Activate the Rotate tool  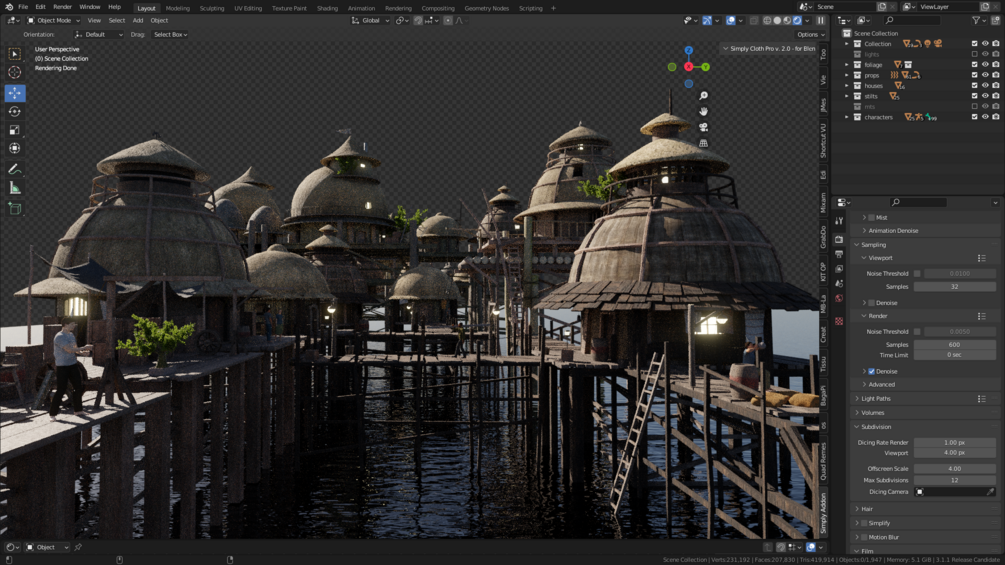[15, 111]
